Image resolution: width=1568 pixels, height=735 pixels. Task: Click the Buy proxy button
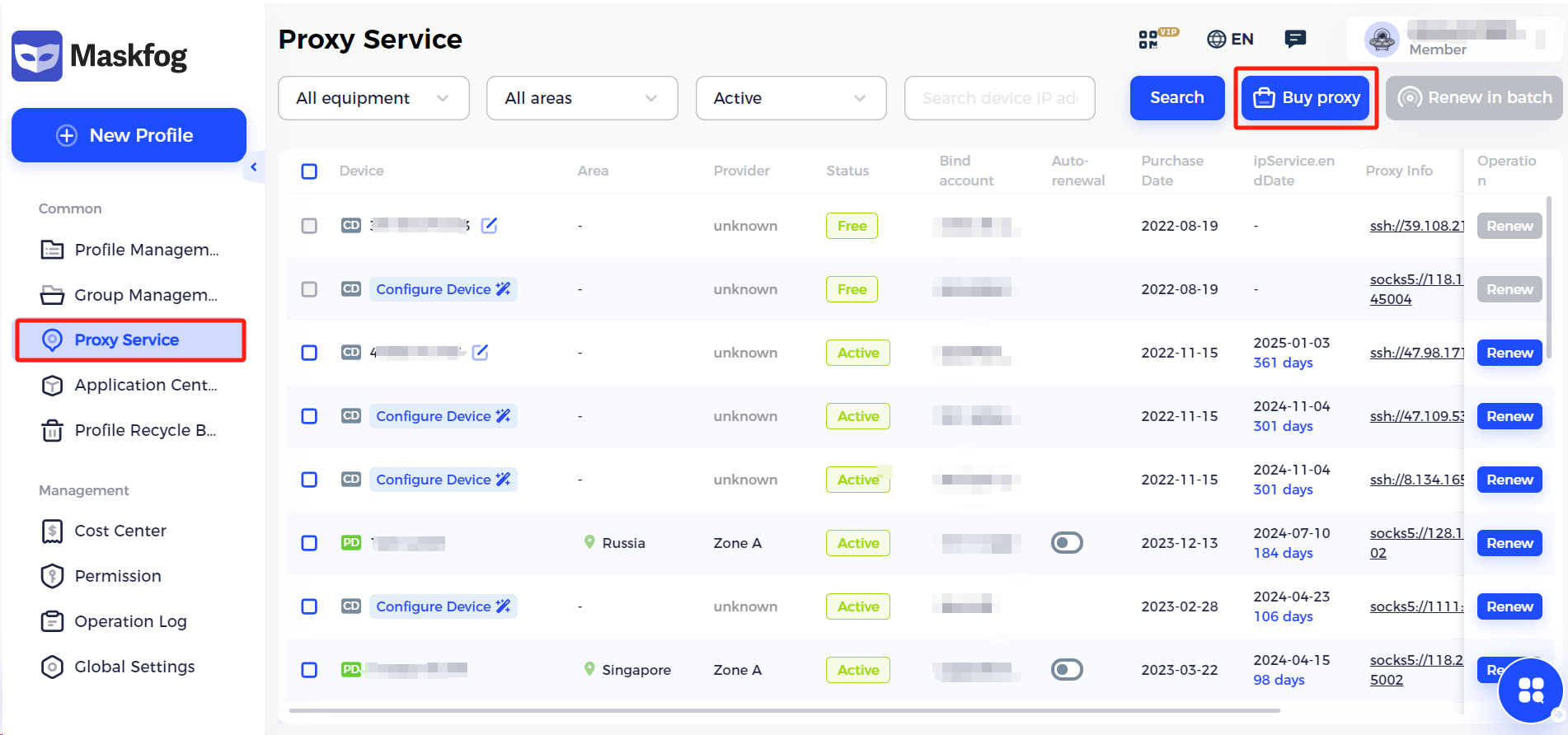pyautogui.click(x=1306, y=98)
